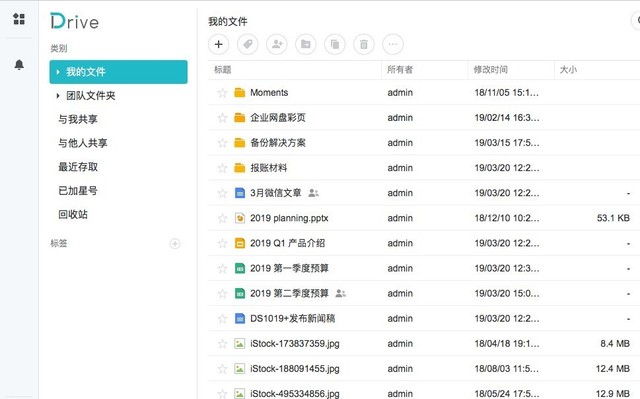Click size value 12.4 MB
640x399 pixels.
tap(613, 368)
